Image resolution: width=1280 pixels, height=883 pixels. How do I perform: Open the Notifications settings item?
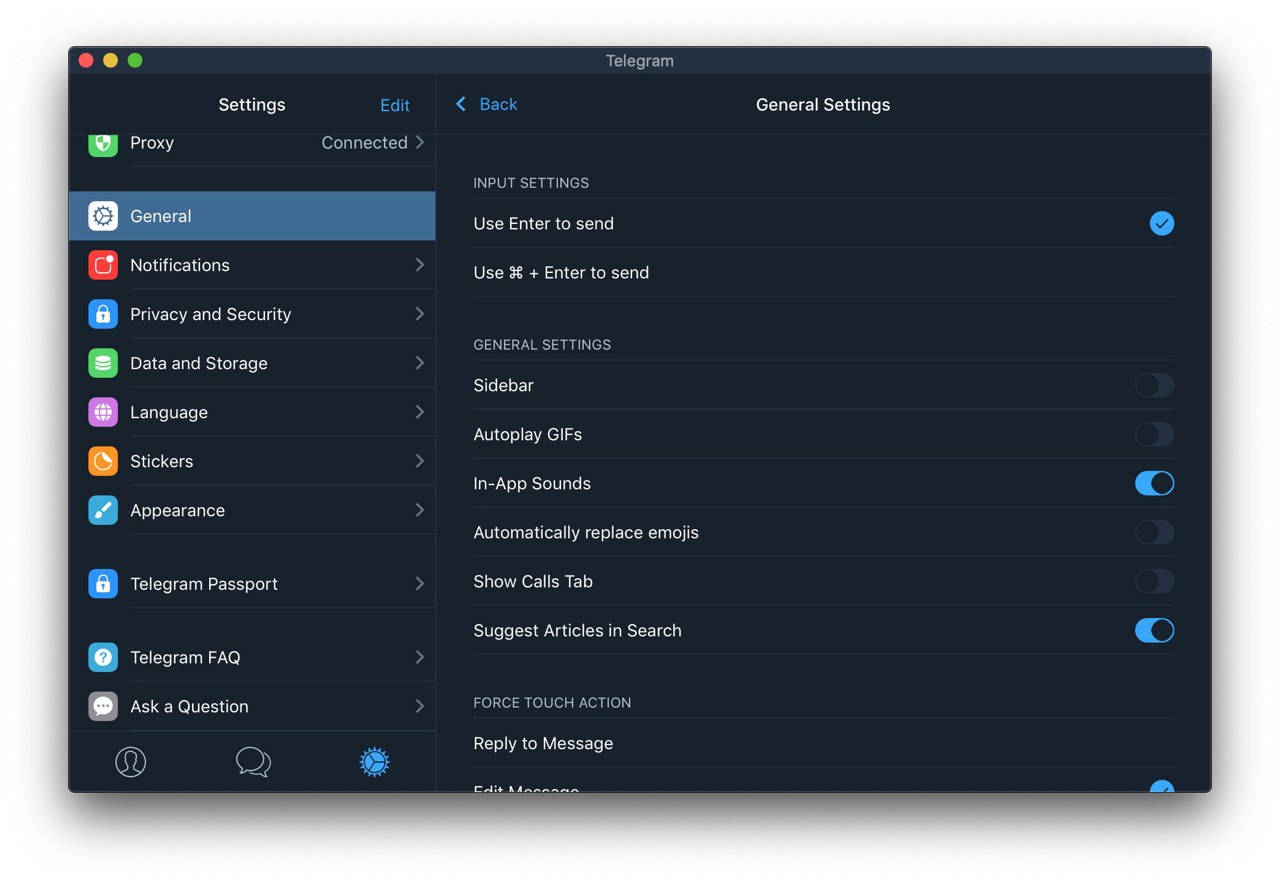pos(252,265)
